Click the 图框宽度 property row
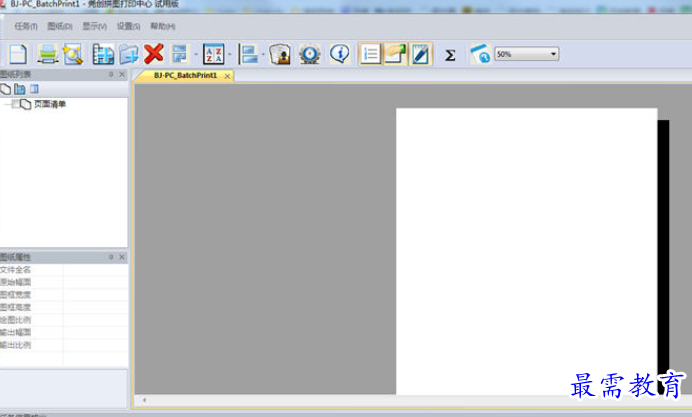The height and width of the screenshot is (417, 692). pos(64,295)
